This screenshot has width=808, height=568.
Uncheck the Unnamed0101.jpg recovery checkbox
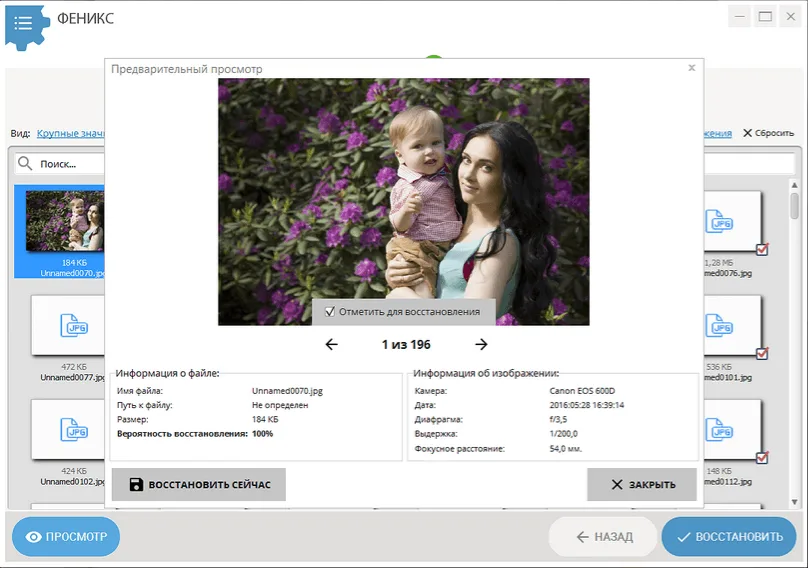click(x=762, y=354)
